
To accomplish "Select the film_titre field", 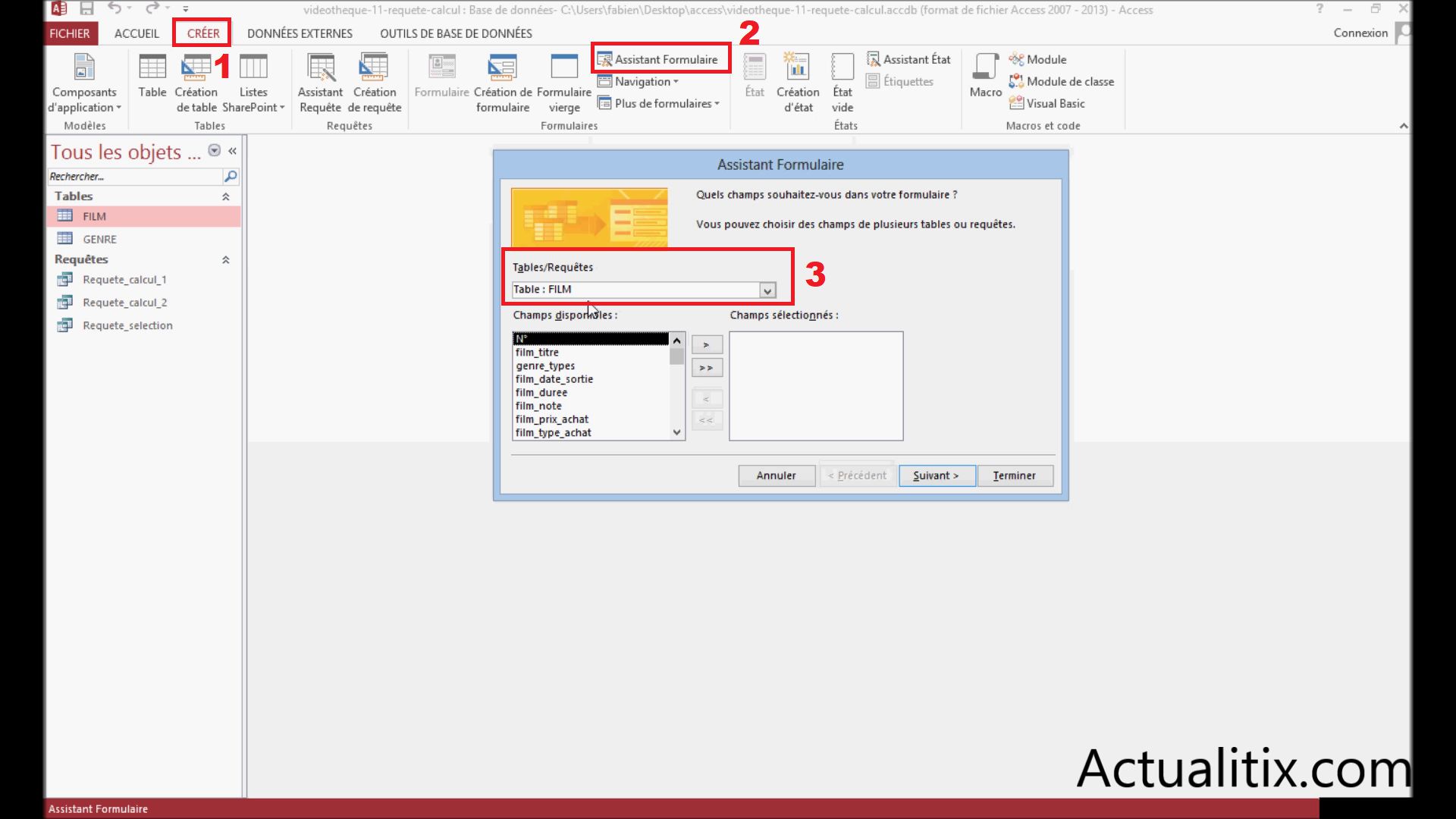I will point(591,353).
